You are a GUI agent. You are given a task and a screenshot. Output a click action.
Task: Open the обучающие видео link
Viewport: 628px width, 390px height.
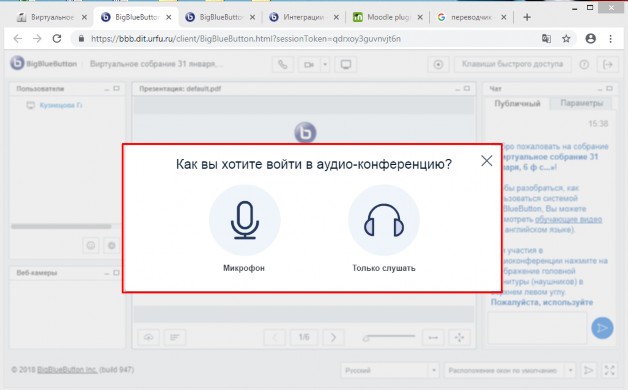click(x=568, y=219)
